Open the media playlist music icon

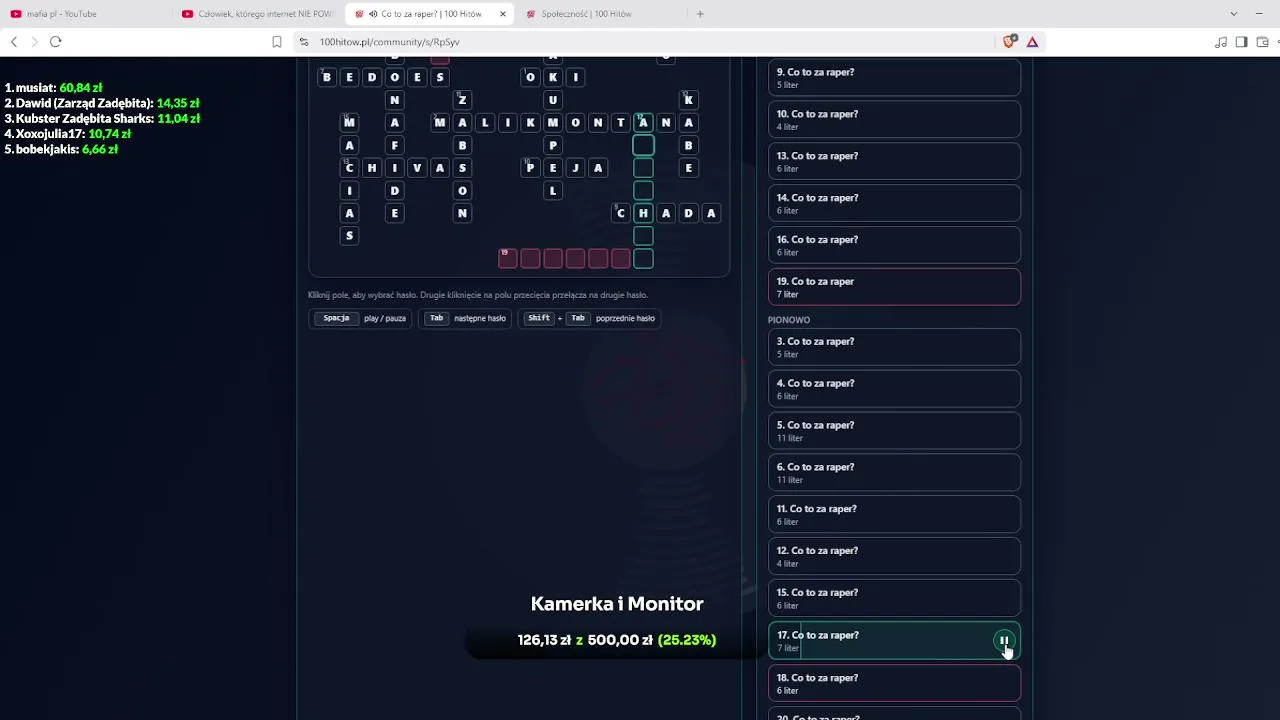point(1220,42)
